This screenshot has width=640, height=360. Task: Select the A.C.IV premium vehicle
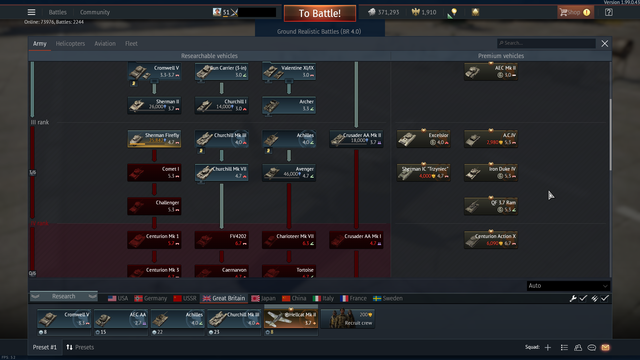pos(491,139)
